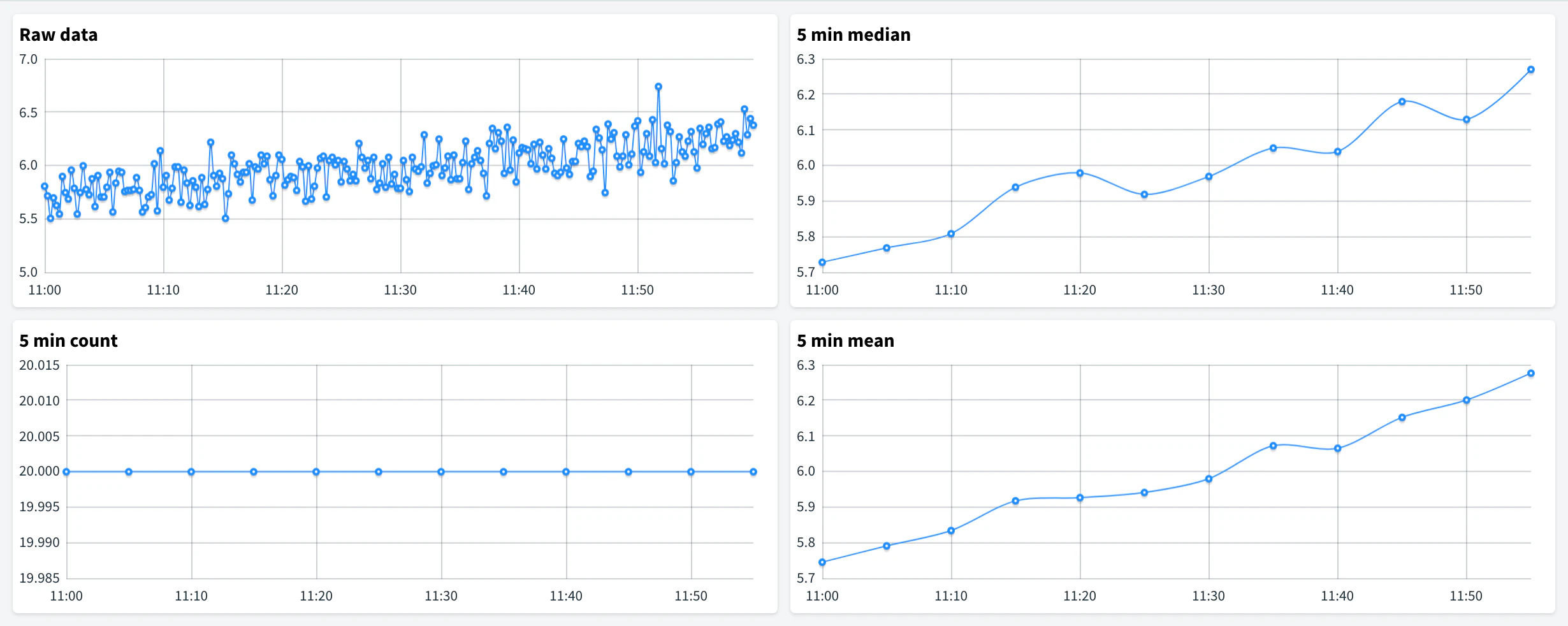The height and width of the screenshot is (626, 1568).
Task: Click the 11:50 x-axis label under Raw data chart
Action: coord(637,290)
